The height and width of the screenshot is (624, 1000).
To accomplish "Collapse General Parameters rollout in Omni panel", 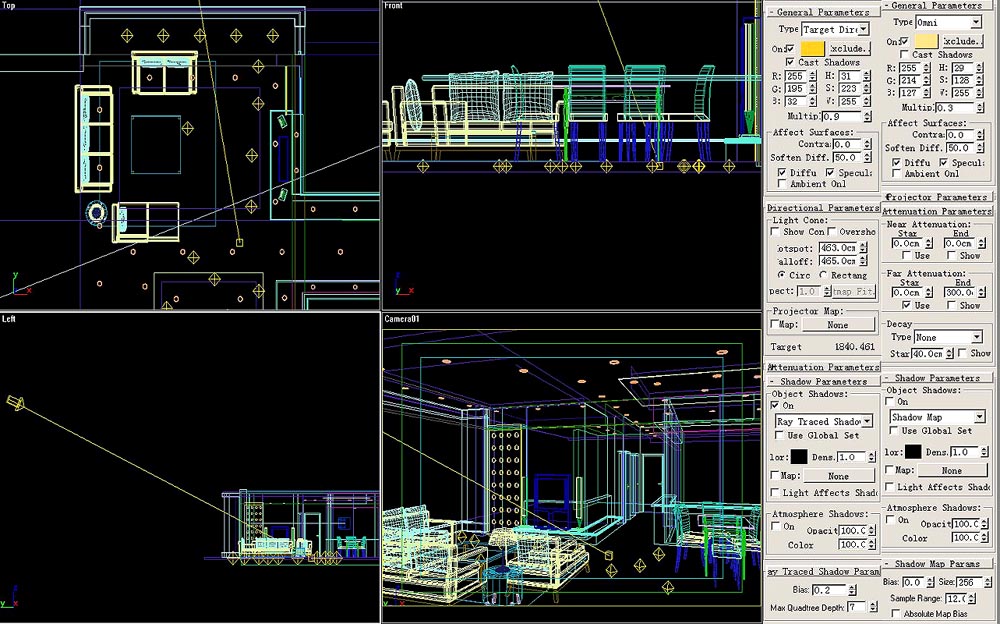I will point(937,5).
